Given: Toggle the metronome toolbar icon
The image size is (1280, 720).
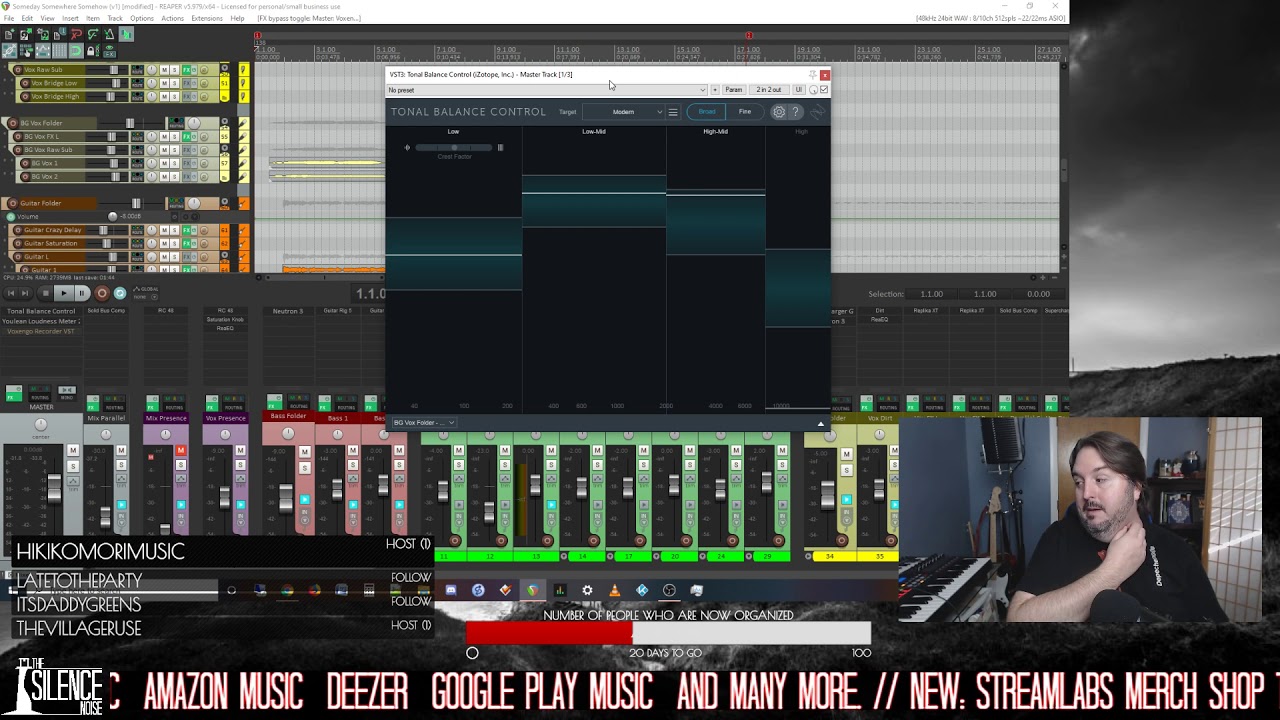Looking at the screenshot, I should click(110, 35).
